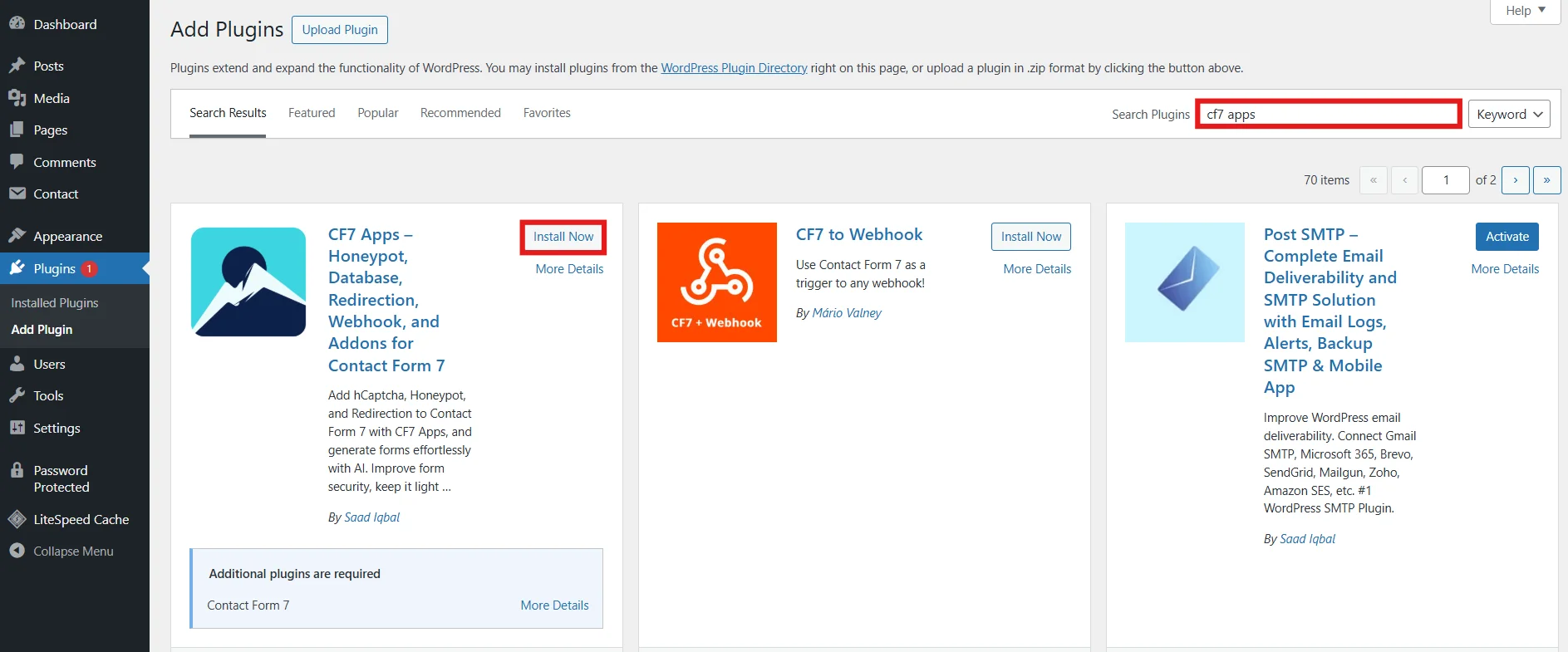Switch to the Recommended tab
Image resolution: width=1568 pixels, height=652 pixels.
tap(460, 113)
